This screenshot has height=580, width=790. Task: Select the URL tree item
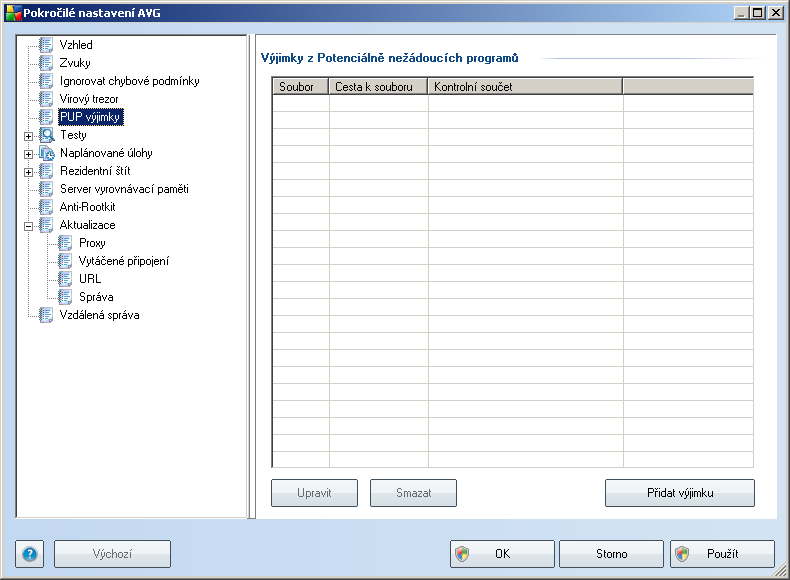coord(90,279)
